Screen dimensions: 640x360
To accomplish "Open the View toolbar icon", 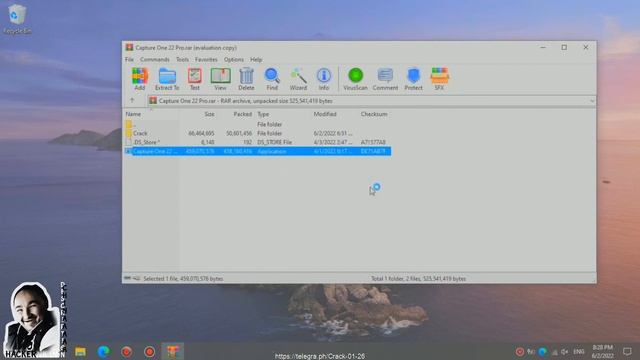I will coord(220,79).
